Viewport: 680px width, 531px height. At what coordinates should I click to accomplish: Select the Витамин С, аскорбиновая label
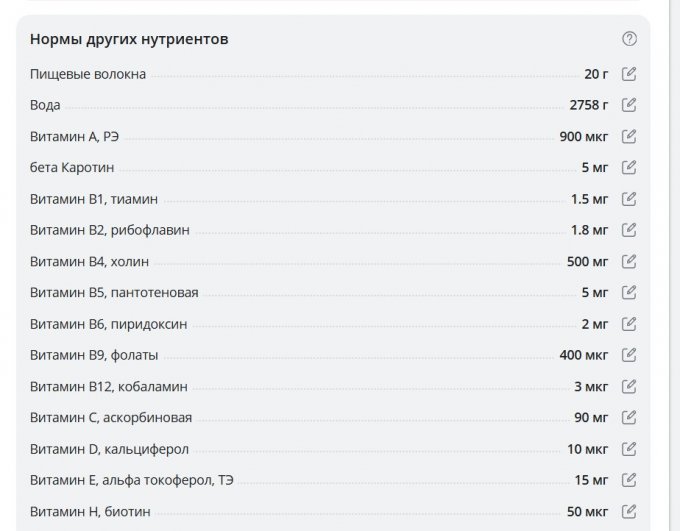click(x=111, y=417)
